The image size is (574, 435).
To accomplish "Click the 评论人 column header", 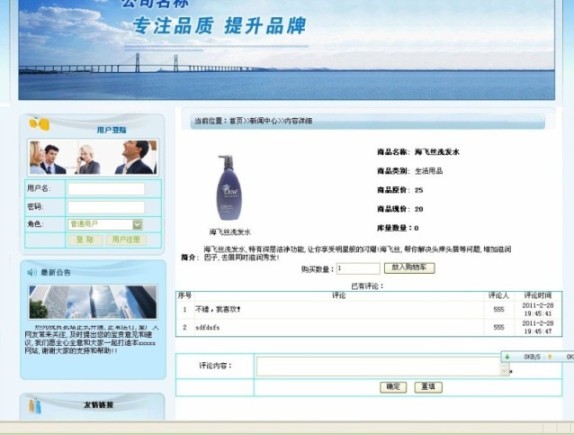I will (499, 295).
